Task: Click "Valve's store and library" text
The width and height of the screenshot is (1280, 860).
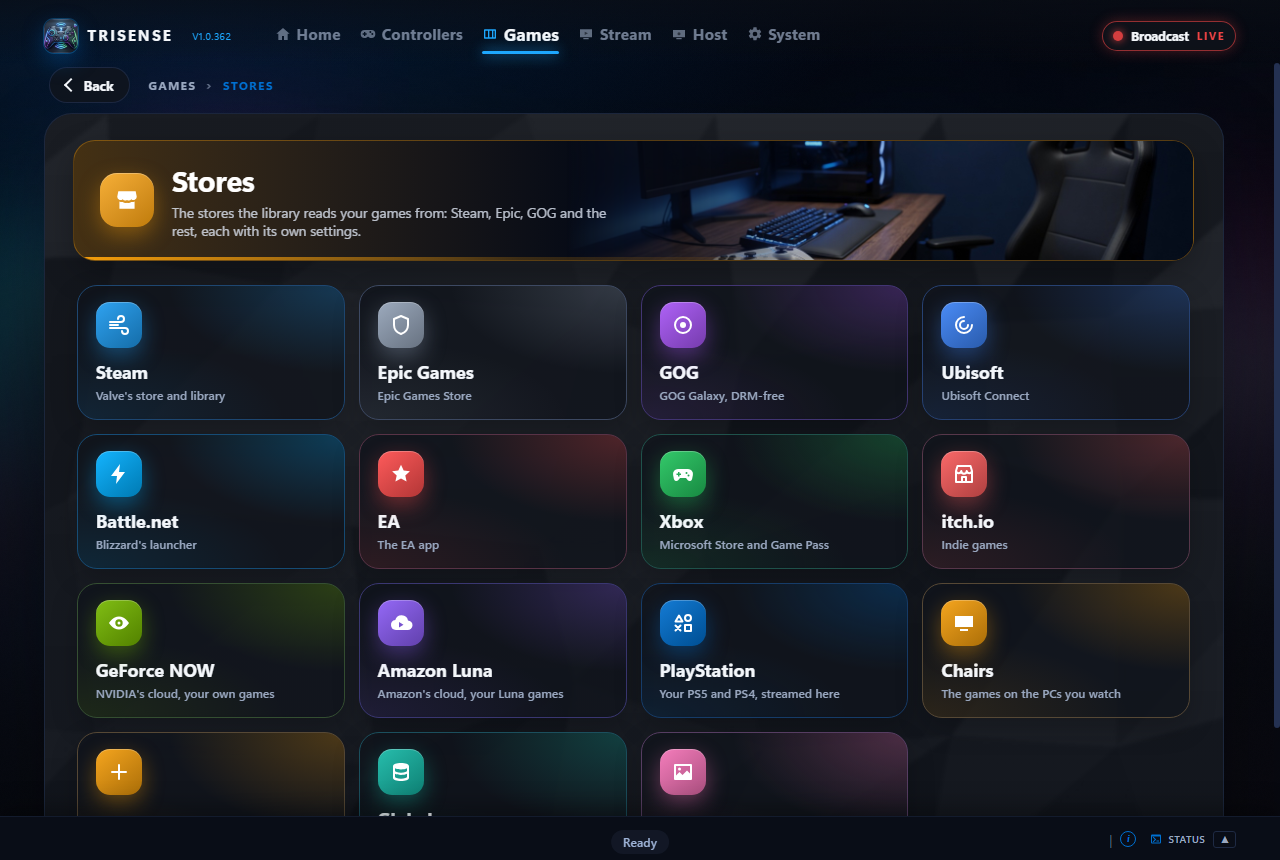Action: [160, 396]
